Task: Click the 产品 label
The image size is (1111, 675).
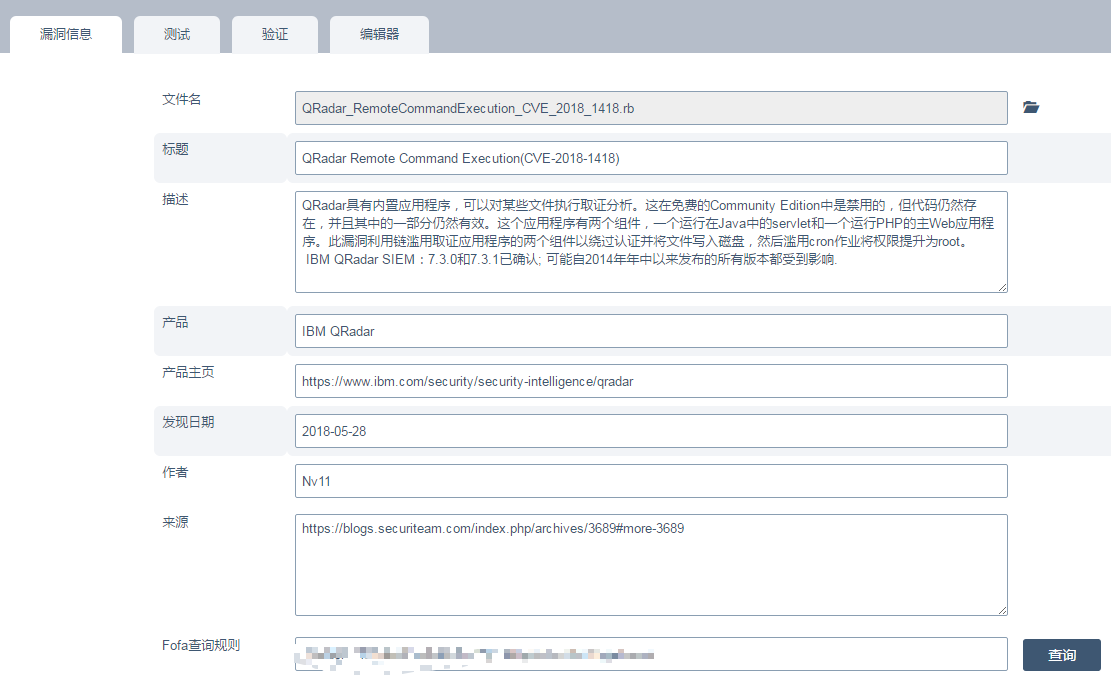Action: pos(175,322)
